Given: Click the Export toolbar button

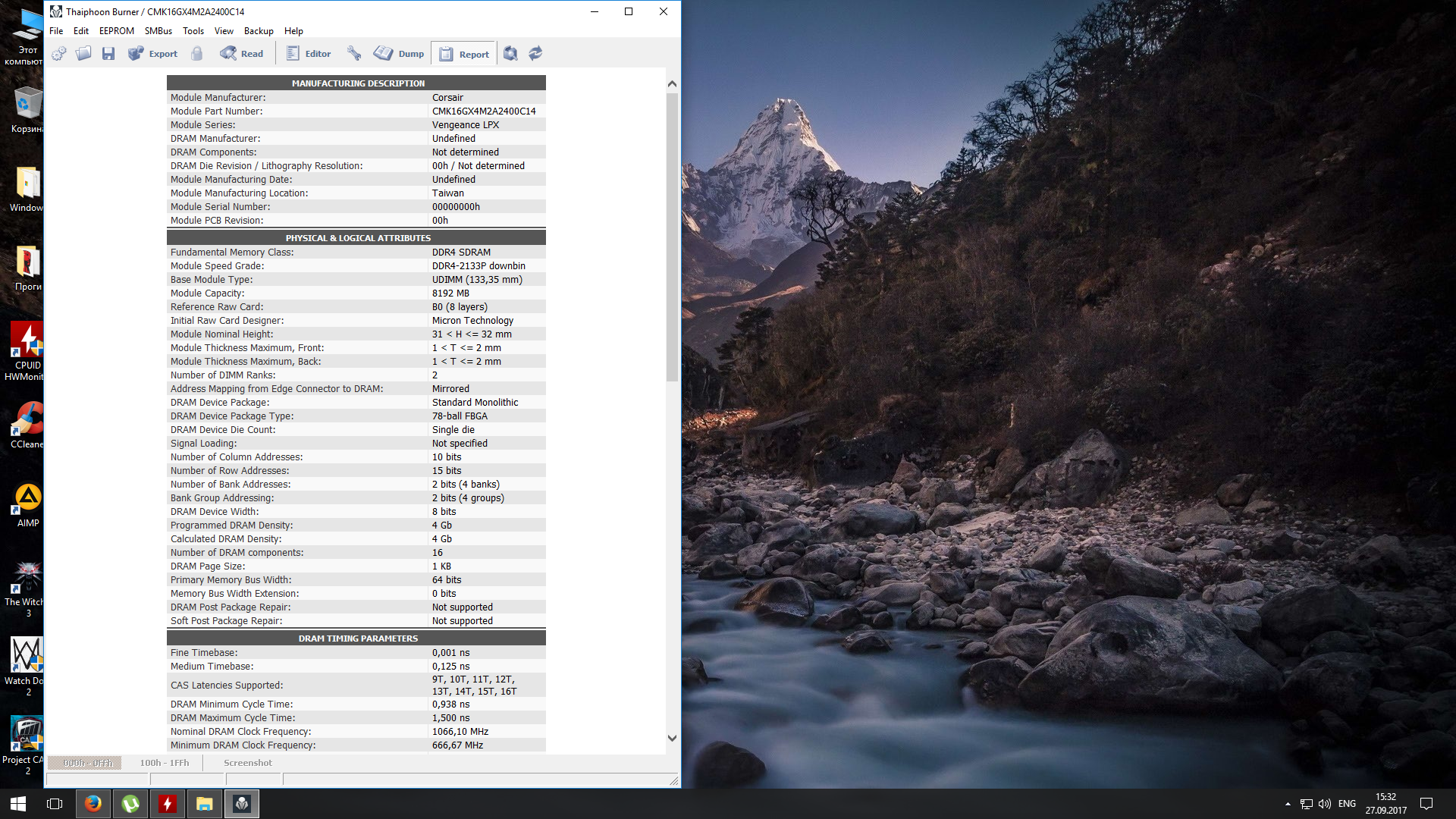Looking at the screenshot, I should [x=152, y=53].
